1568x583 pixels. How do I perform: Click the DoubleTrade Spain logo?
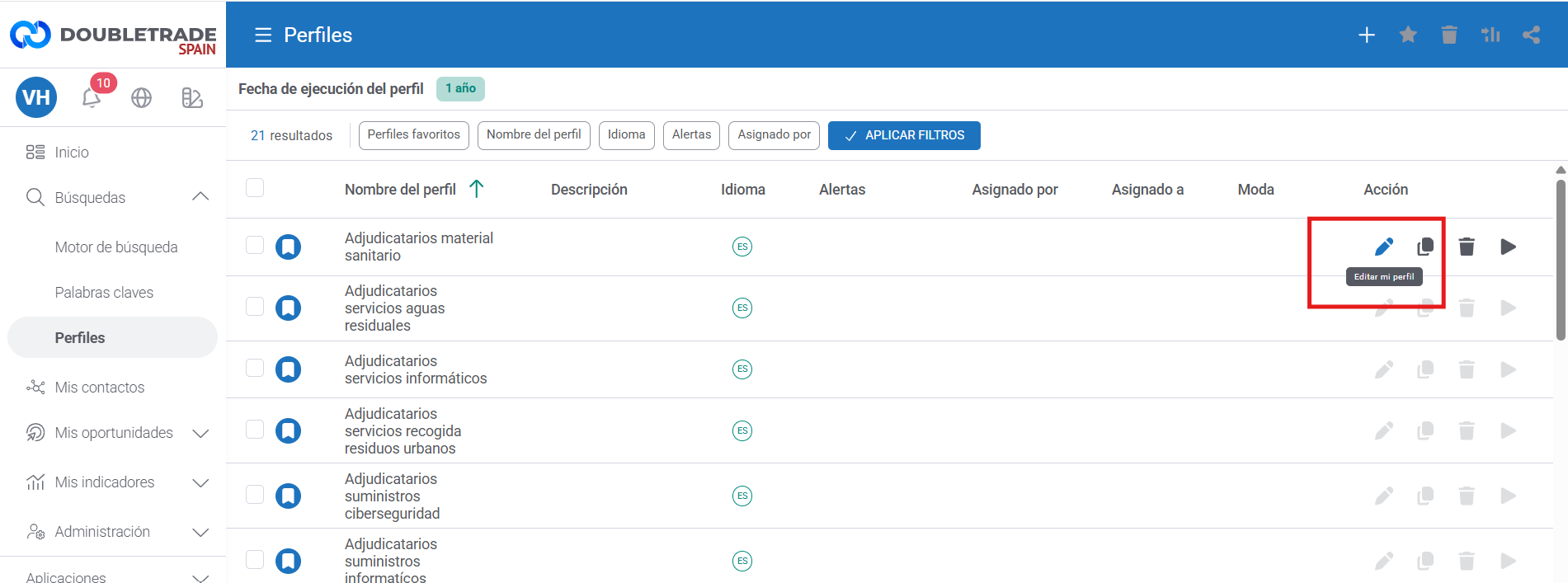pyautogui.click(x=113, y=36)
